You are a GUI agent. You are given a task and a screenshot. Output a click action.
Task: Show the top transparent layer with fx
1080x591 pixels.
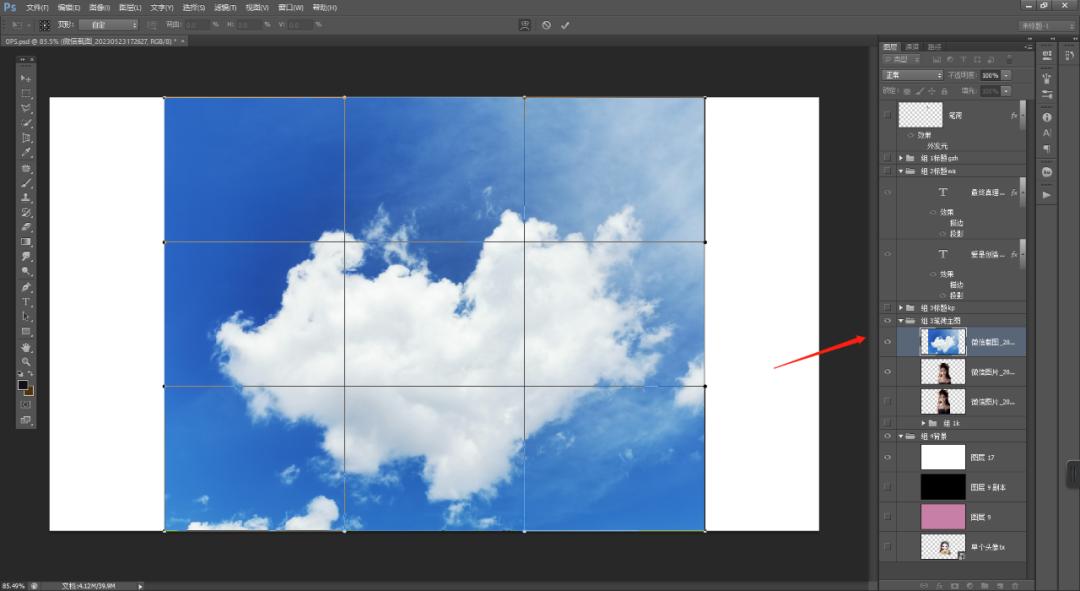(x=887, y=115)
